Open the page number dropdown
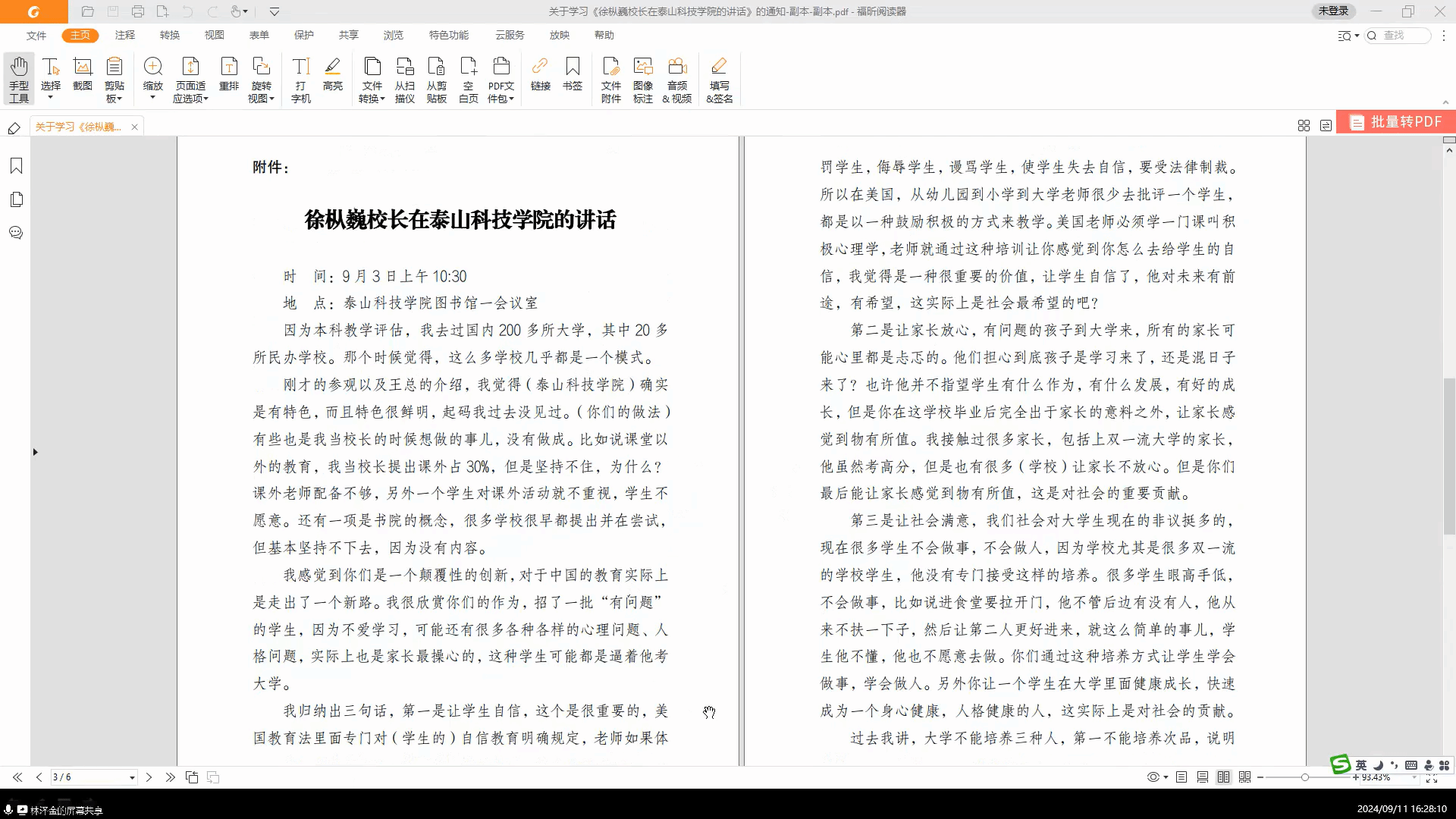This screenshot has width=1456, height=819. coord(132,778)
